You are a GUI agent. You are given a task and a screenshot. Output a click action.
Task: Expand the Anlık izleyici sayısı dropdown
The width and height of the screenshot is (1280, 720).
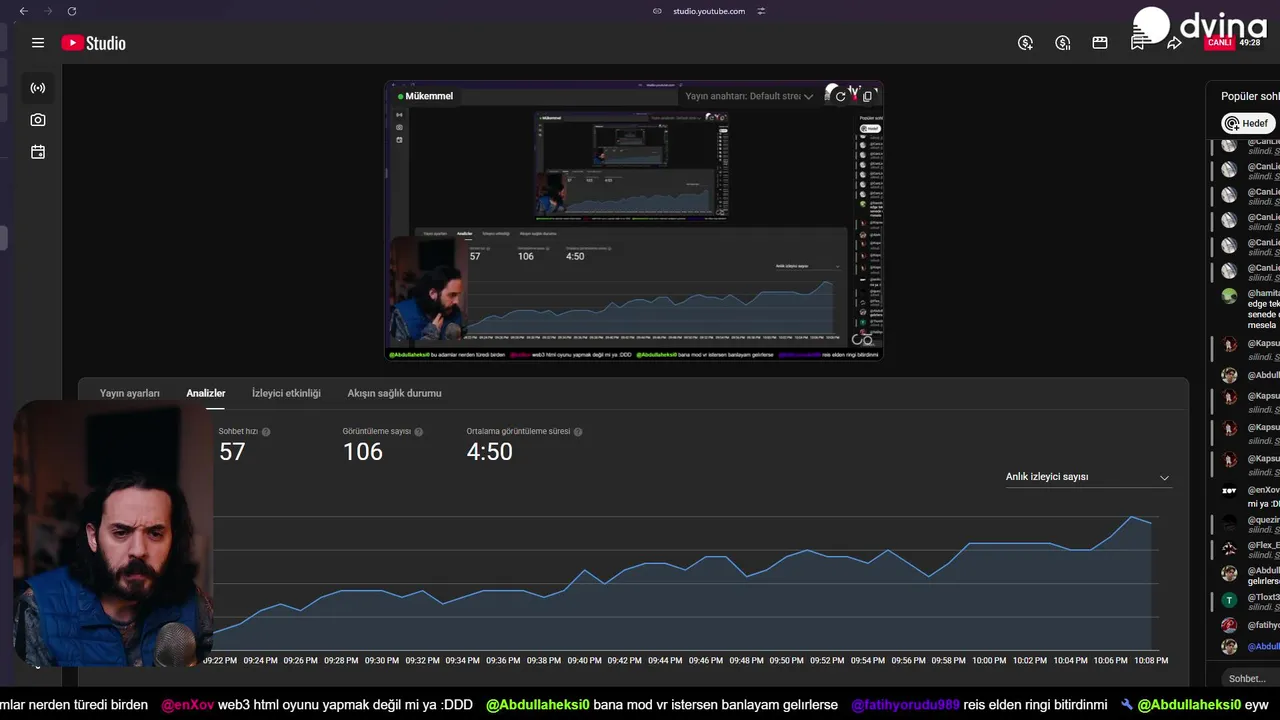tap(1087, 477)
